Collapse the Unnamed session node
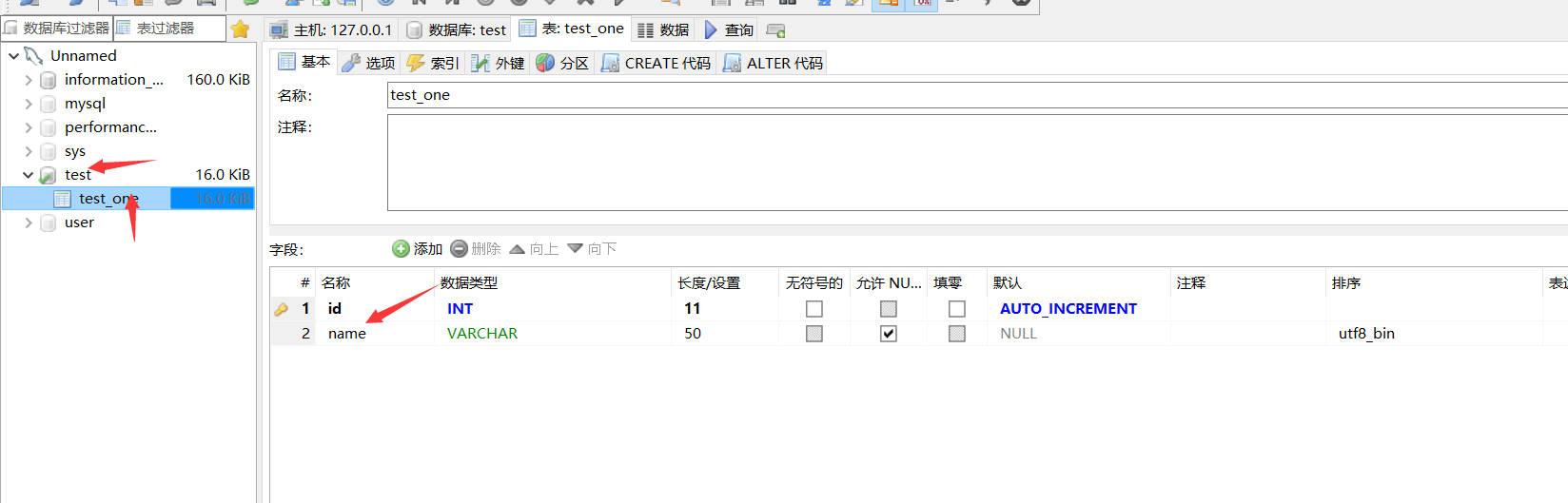This screenshot has height=503, width=1568. (14, 56)
